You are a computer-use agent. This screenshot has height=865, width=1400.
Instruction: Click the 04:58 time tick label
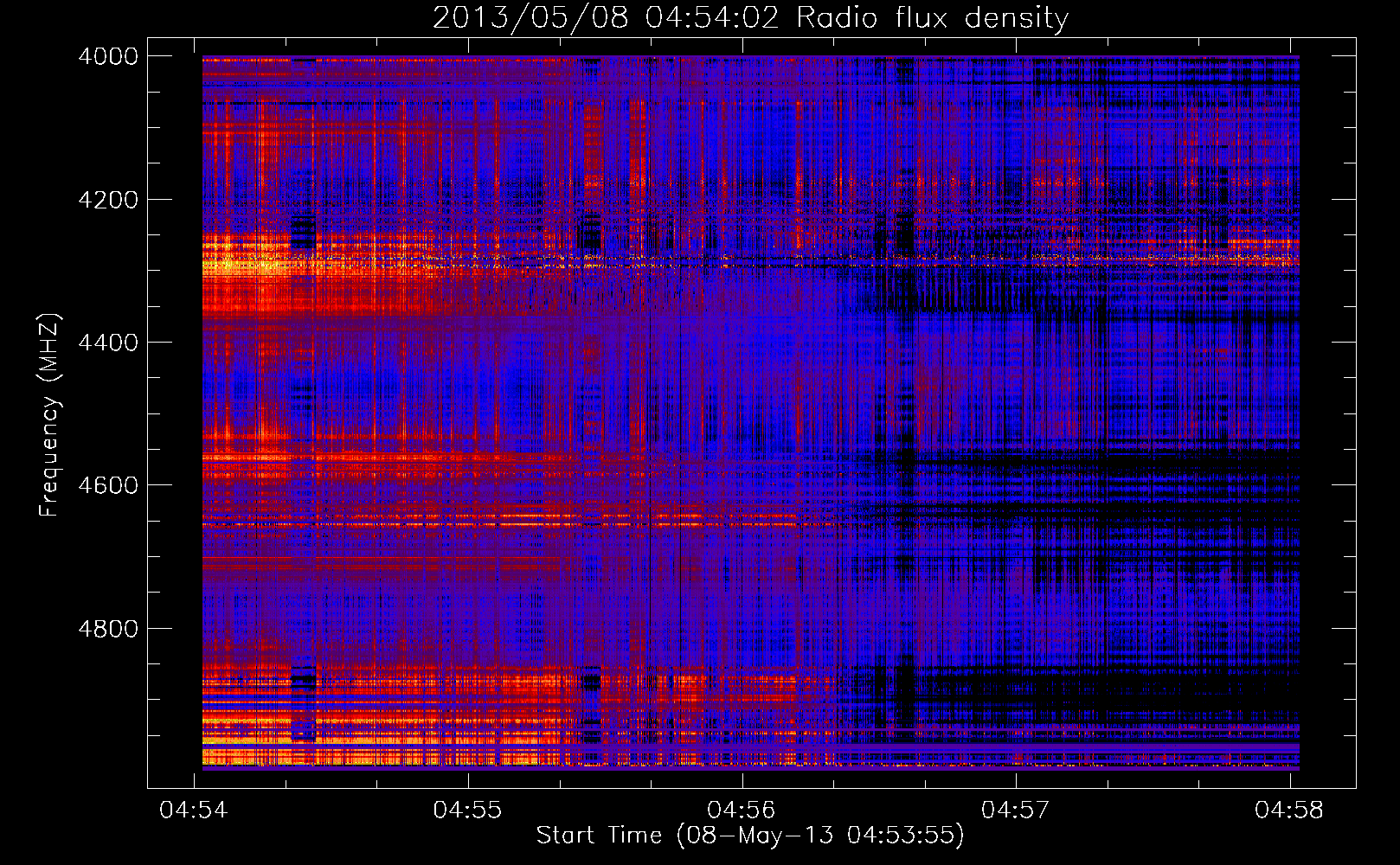(x=1289, y=811)
